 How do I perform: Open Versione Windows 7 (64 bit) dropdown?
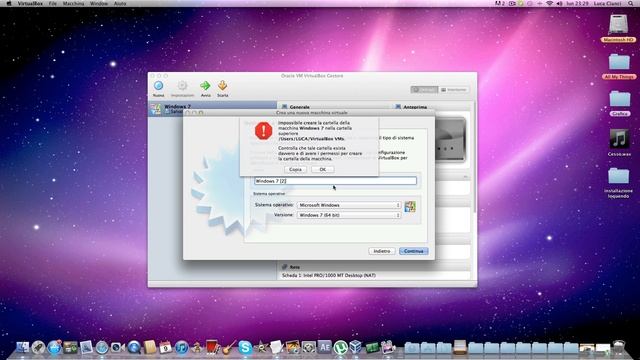349,215
